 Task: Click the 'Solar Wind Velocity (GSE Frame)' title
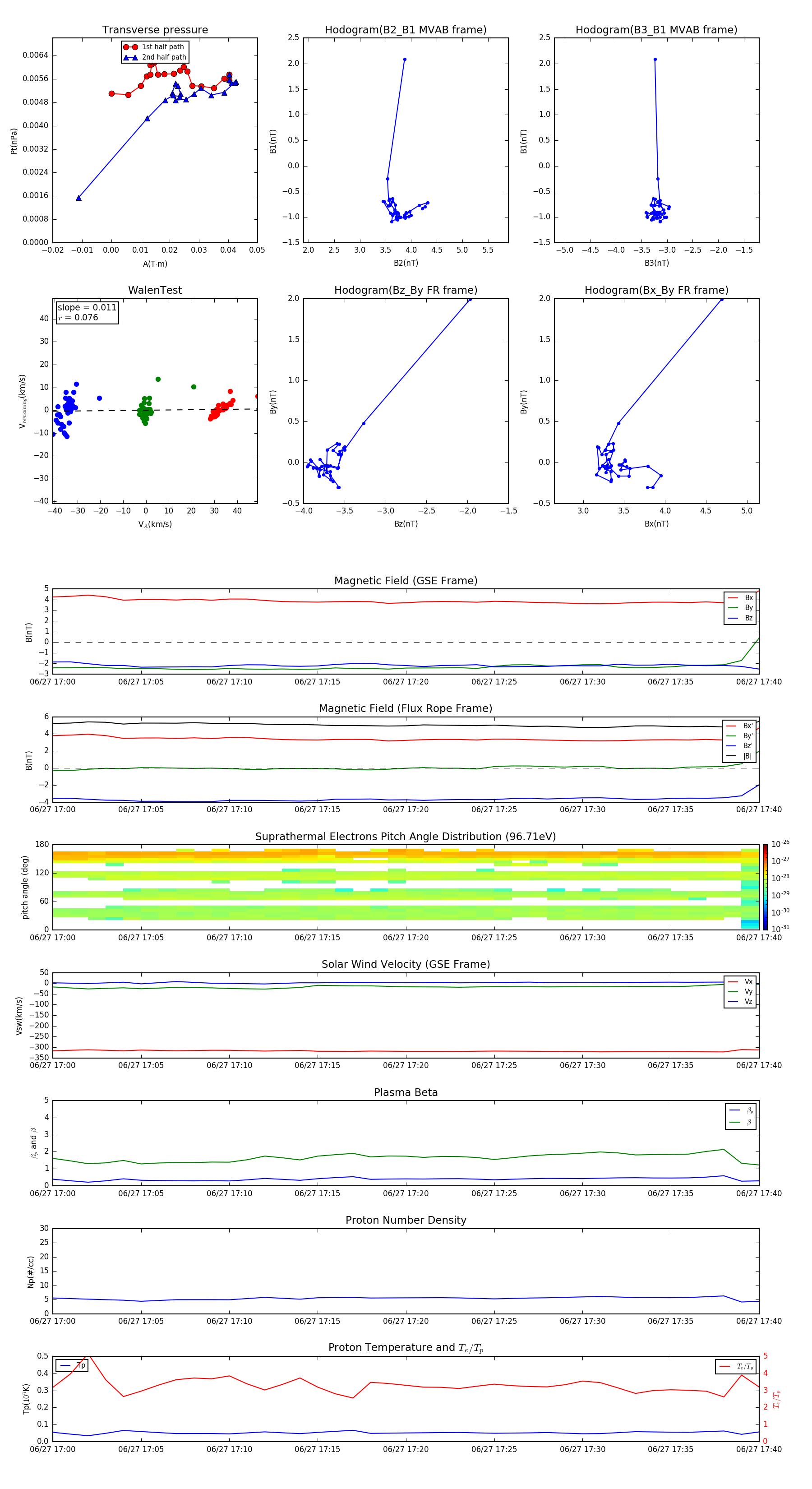point(406,964)
